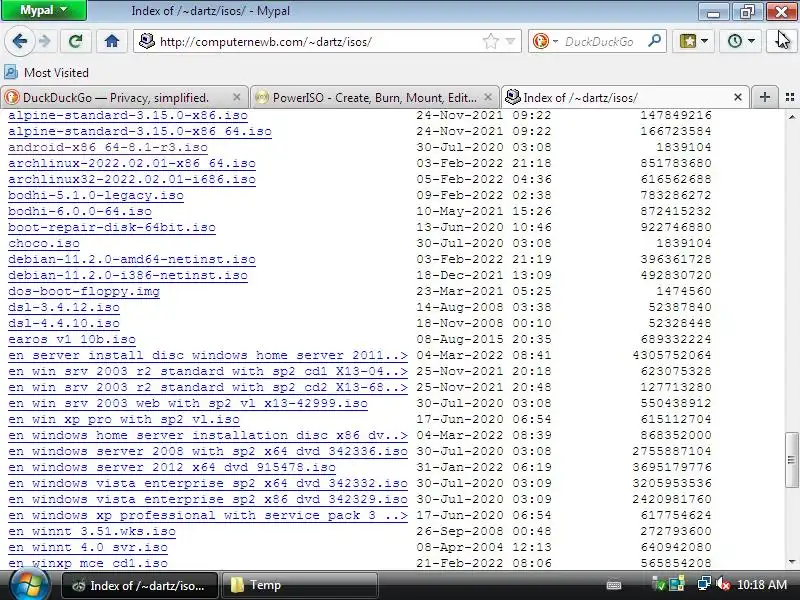Open en_windows_xp_professional service pack 3 link
Viewport: 800px width, 600px height.
(208, 515)
